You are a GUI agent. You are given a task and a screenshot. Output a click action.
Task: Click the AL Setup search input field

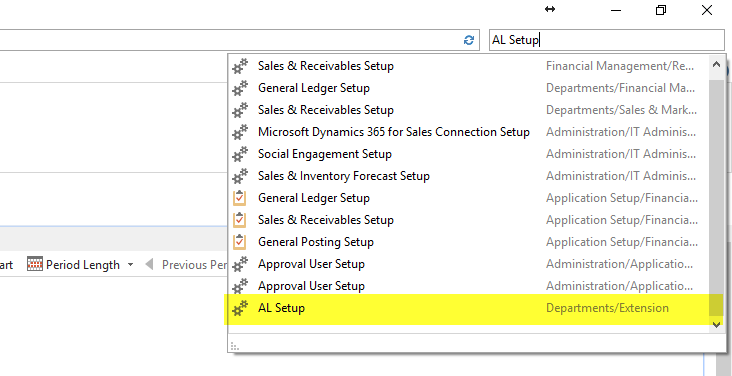point(607,40)
